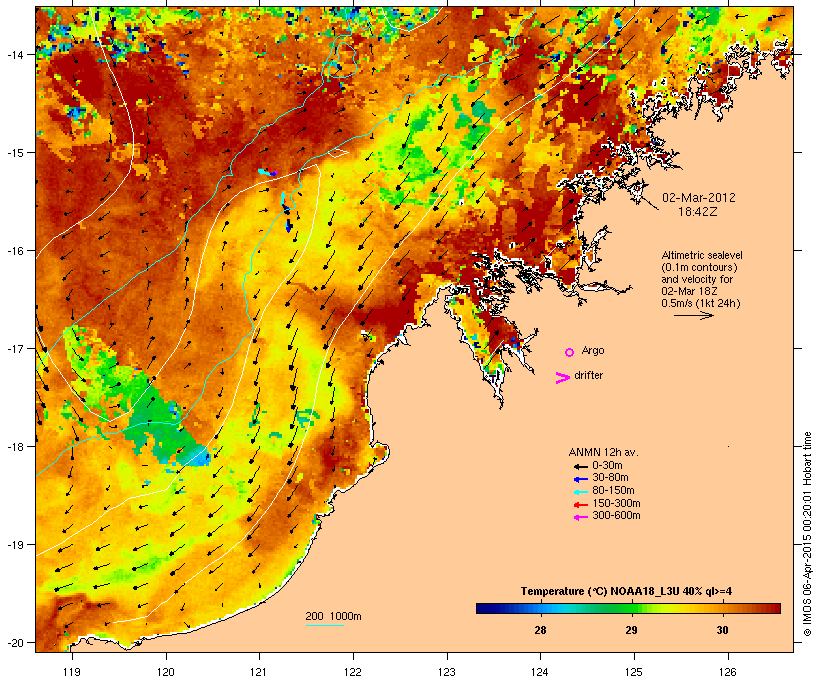Click the longitude axis label 120
Image resolution: width=820 pixels, height=680 pixels.
pos(166,672)
